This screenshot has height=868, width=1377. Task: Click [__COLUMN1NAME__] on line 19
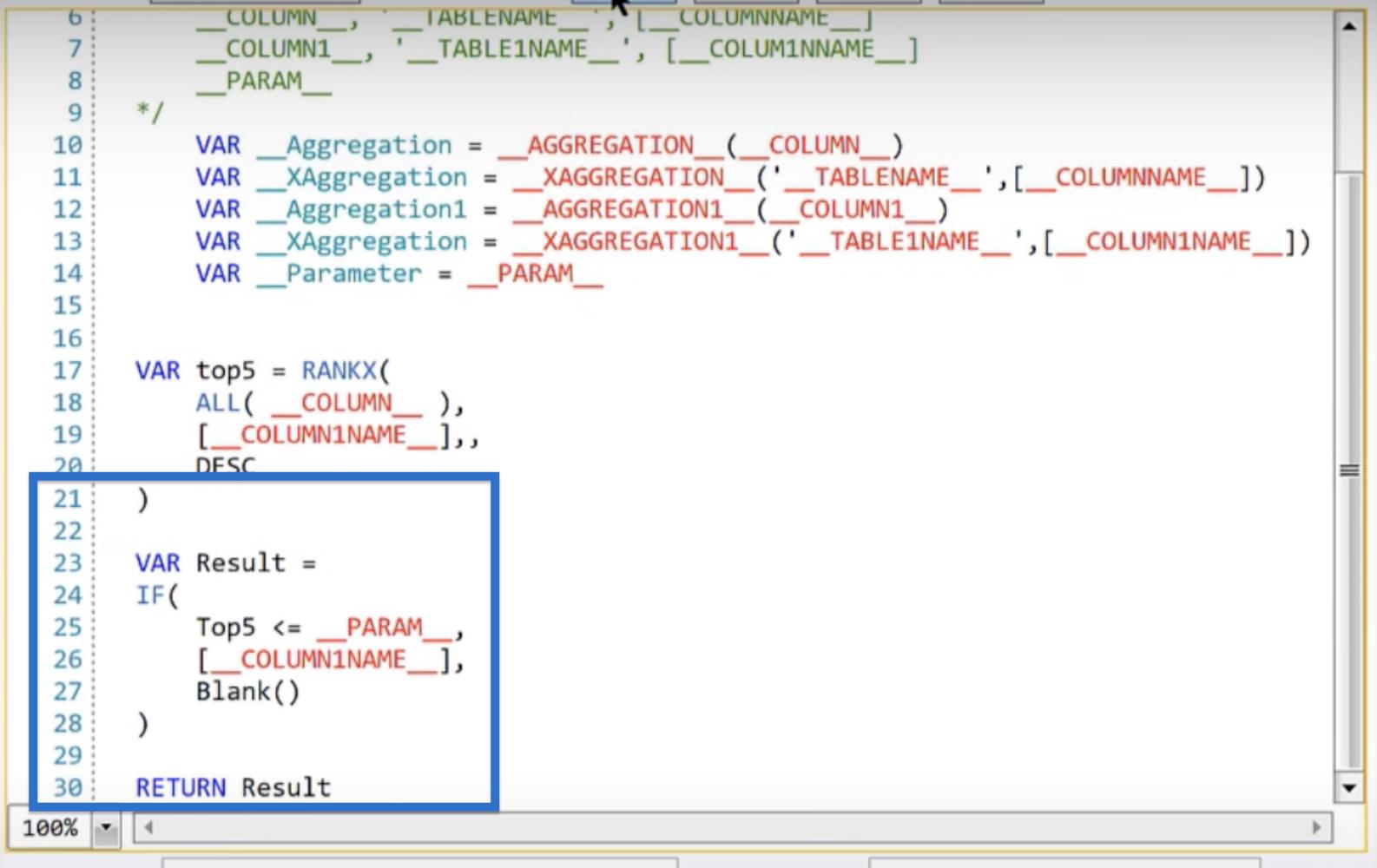click(x=324, y=436)
